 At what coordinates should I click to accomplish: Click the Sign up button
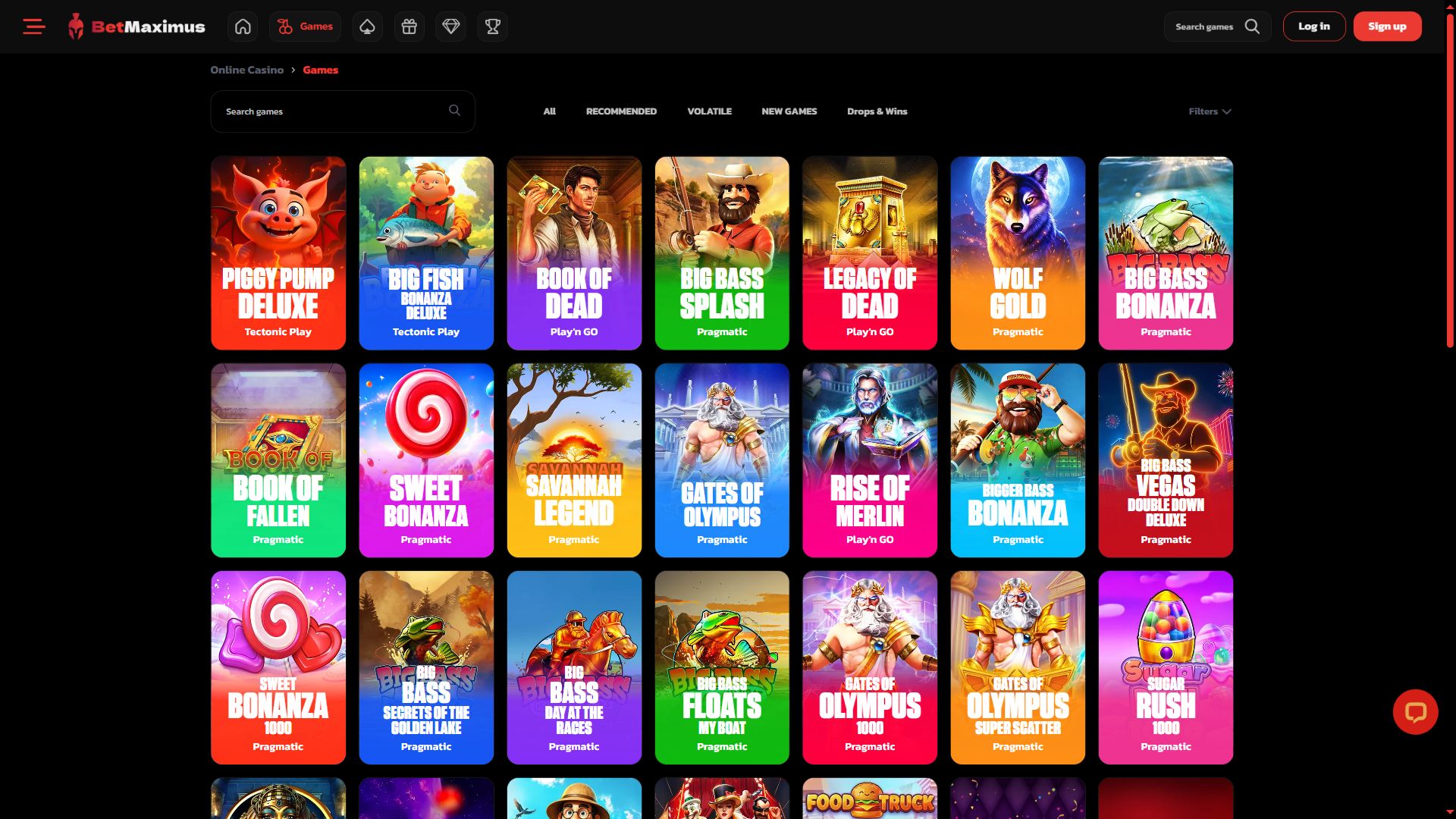(x=1387, y=27)
